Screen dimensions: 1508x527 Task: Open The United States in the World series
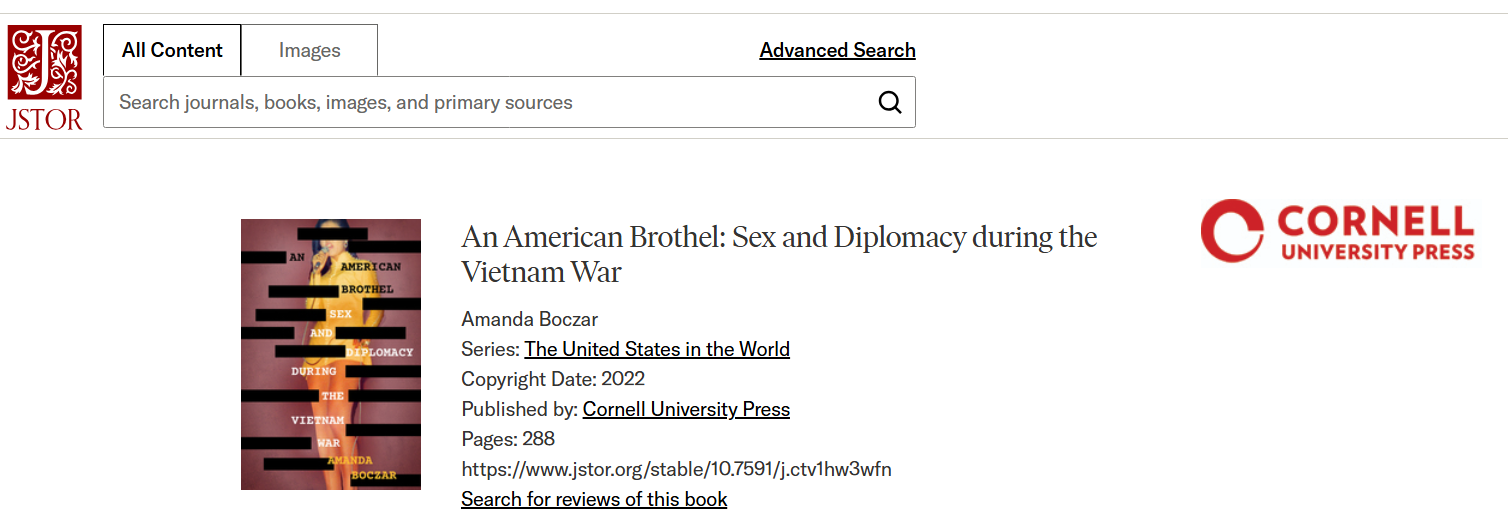(657, 349)
